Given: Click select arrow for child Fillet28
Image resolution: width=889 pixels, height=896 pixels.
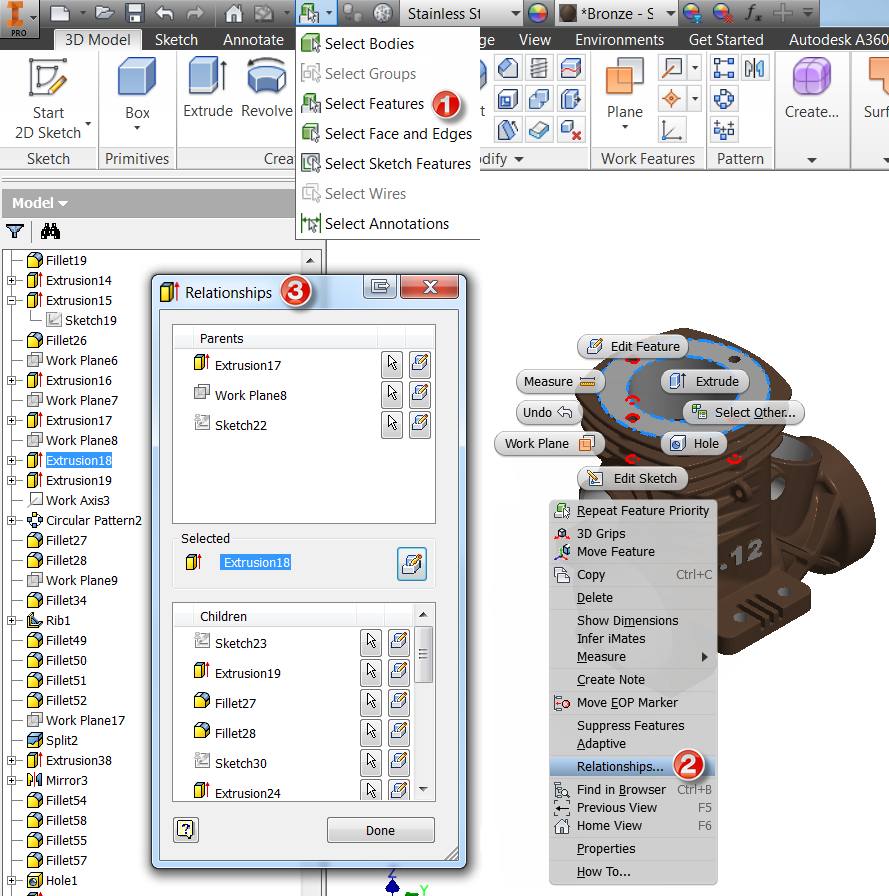Looking at the screenshot, I should coord(371,732).
